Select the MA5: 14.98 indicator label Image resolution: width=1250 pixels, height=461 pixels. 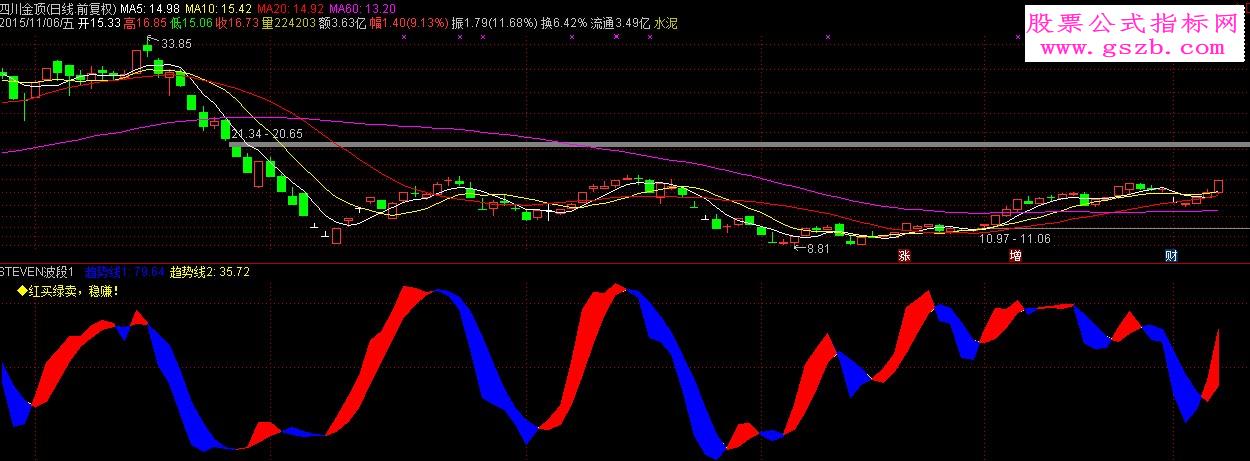(x=151, y=8)
